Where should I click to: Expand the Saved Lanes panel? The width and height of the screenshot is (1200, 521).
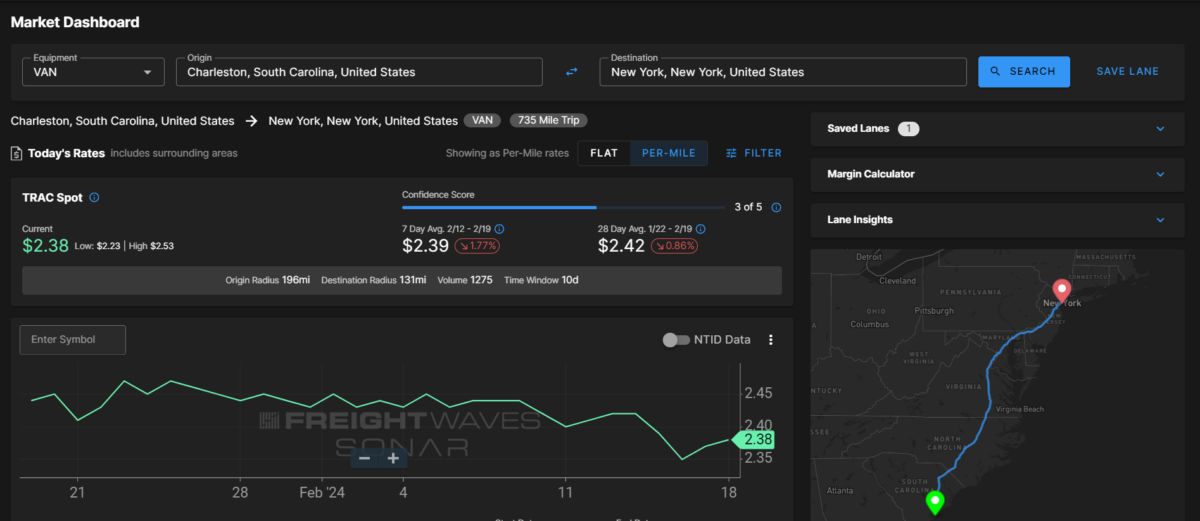pos(1160,129)
